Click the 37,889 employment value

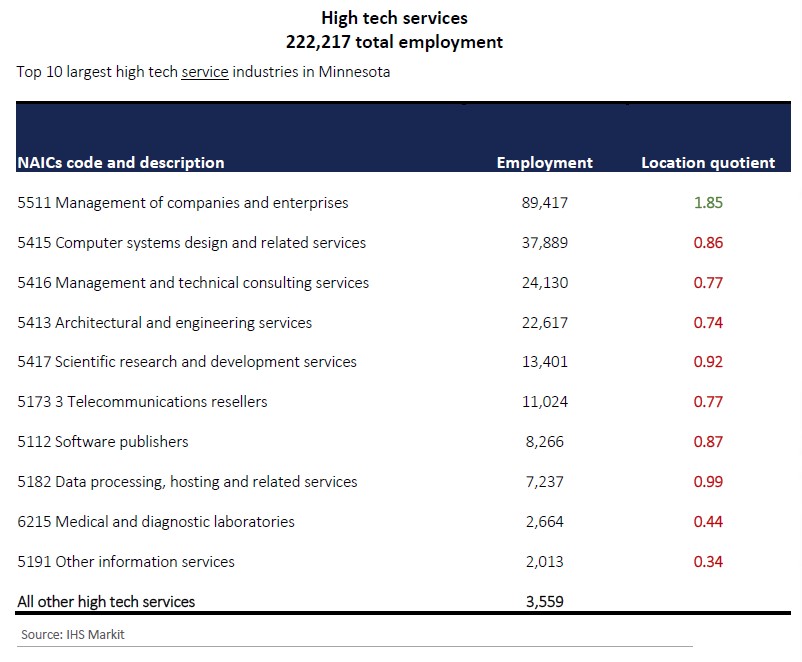(544, 243)
